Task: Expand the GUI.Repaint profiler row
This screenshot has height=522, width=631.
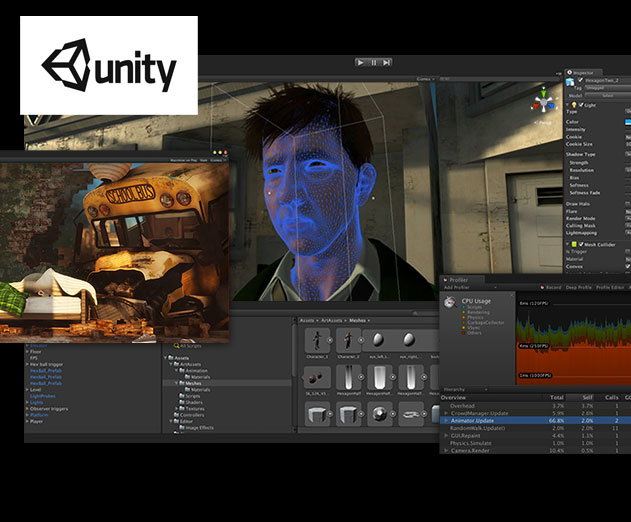Action: coord(446,435)
